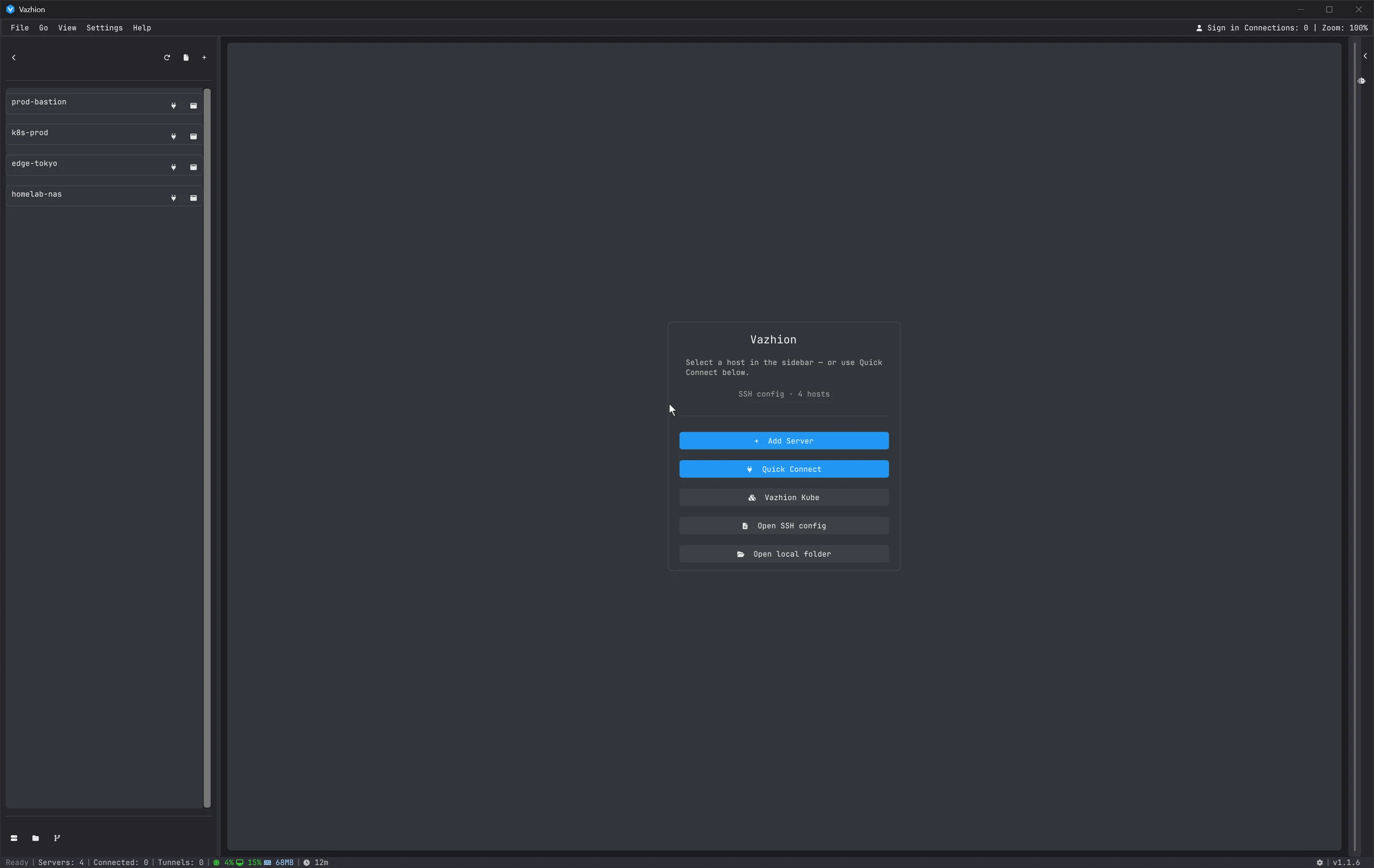This screenshot has width=1374, height=868.
Task: Launch Vazhion Kube
Action: pos(784,498)
